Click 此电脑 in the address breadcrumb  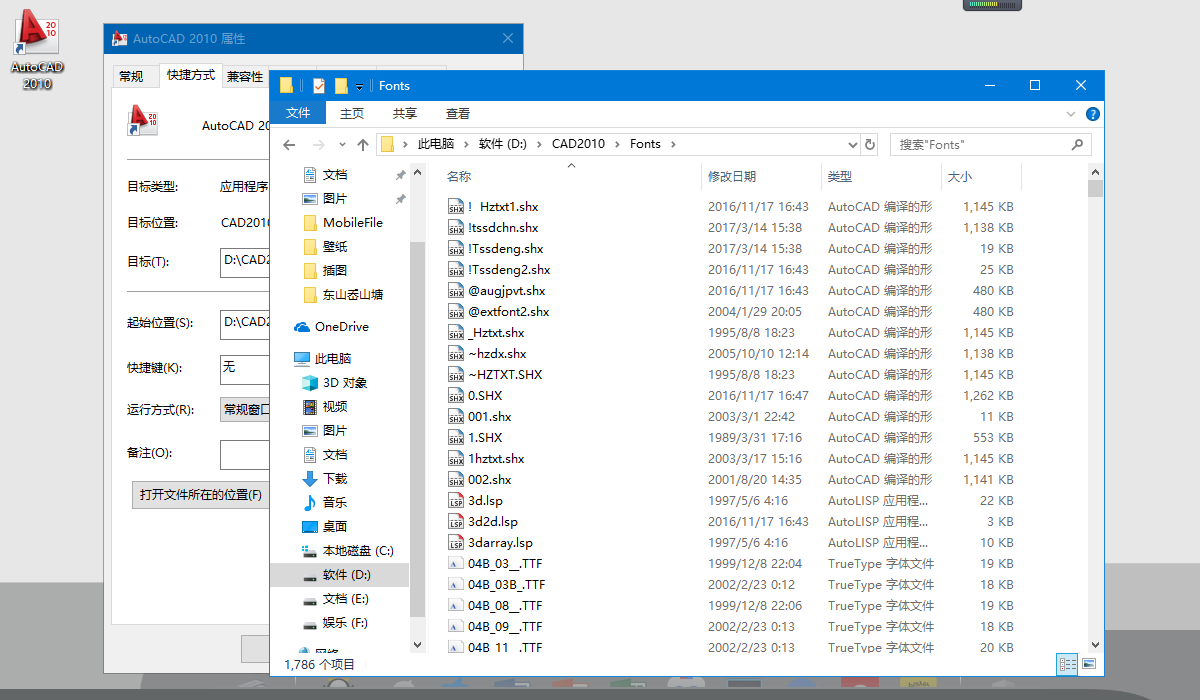(x=436, y=144)
